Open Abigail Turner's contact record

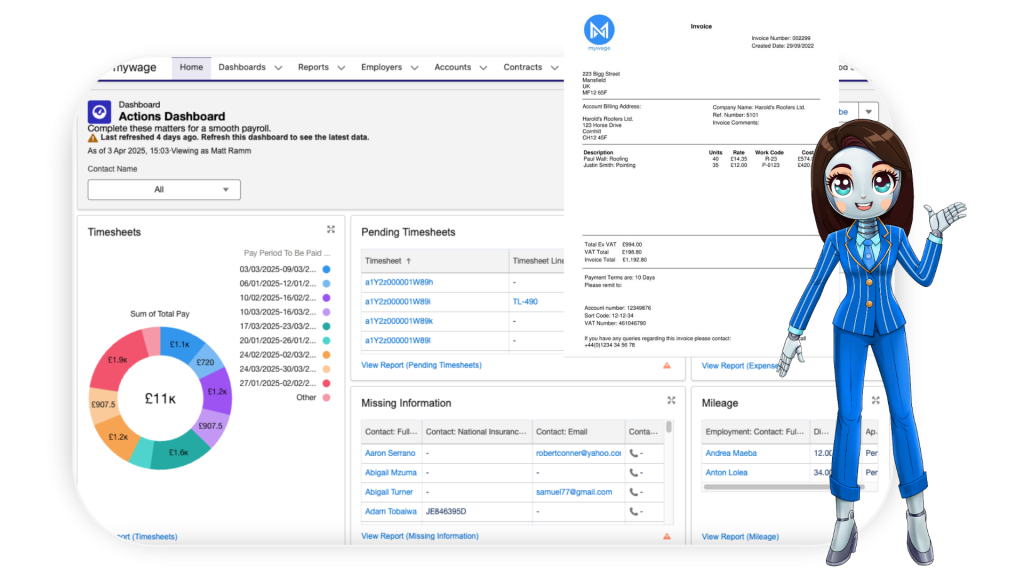click(389, 492)
